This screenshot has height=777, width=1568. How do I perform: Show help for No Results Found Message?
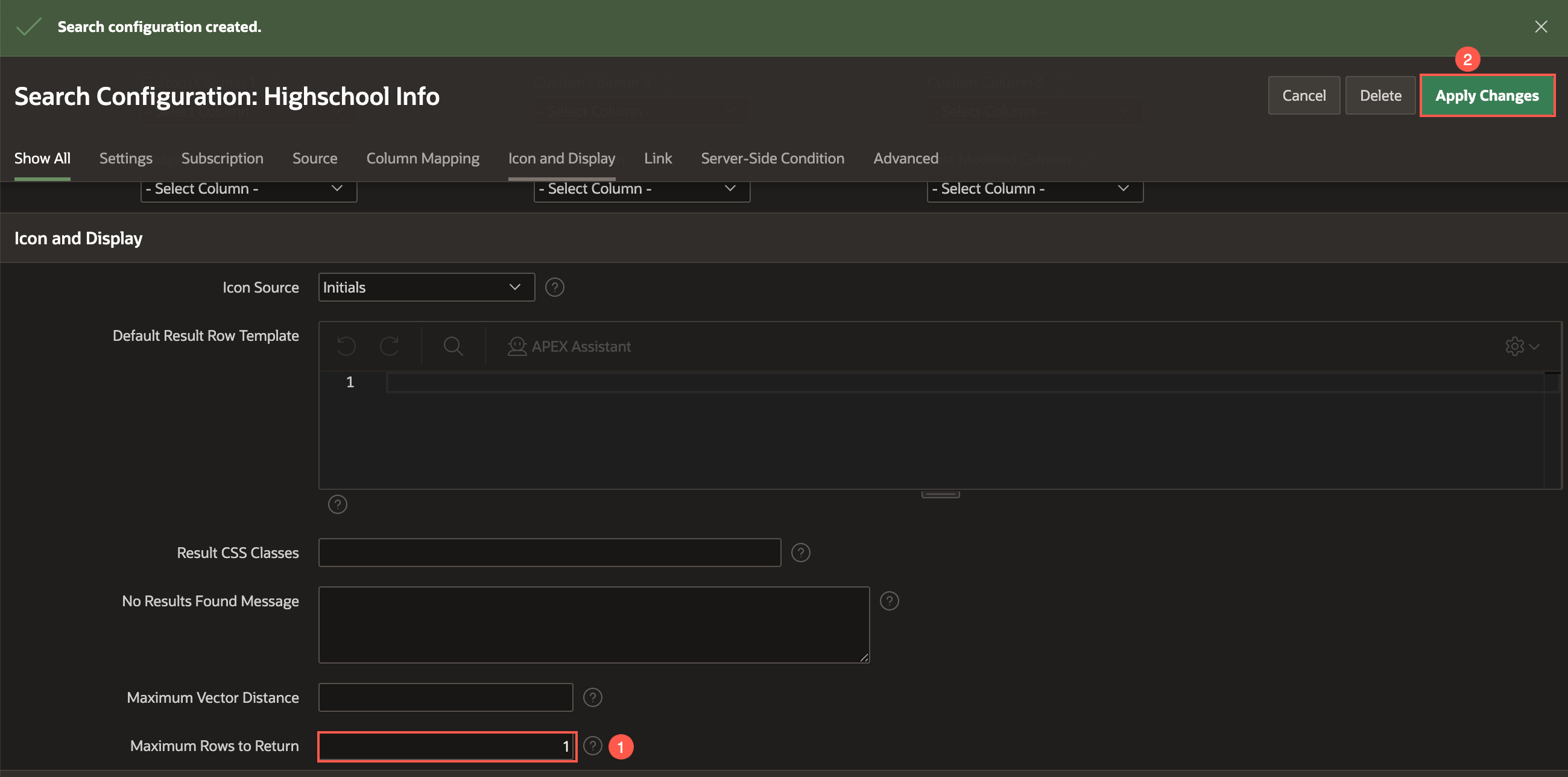889,601
